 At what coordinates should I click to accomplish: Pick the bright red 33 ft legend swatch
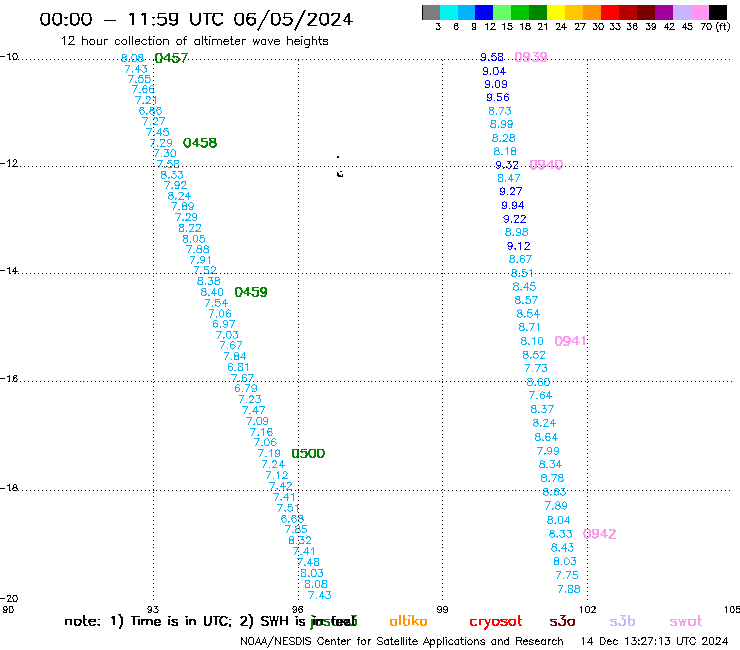pos(609,12)
